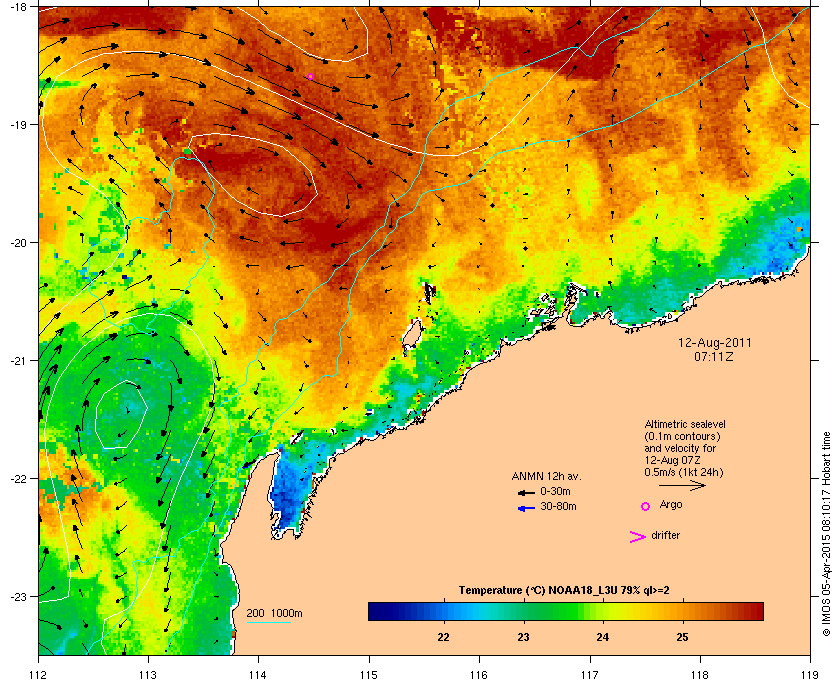Viewport: 840px width, 680px height.
Task: Click the "23" colorbar tick label
Action: point(523,637)
